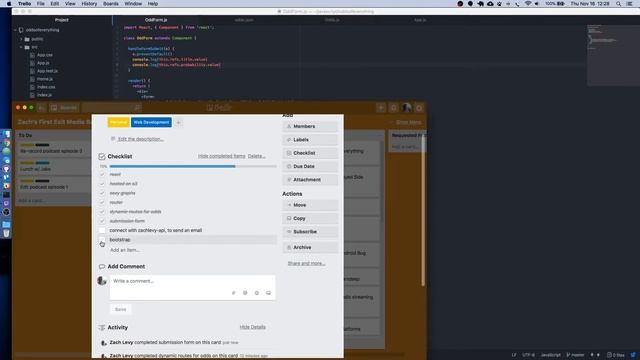Save the comment with the Save button

[120, 309]
